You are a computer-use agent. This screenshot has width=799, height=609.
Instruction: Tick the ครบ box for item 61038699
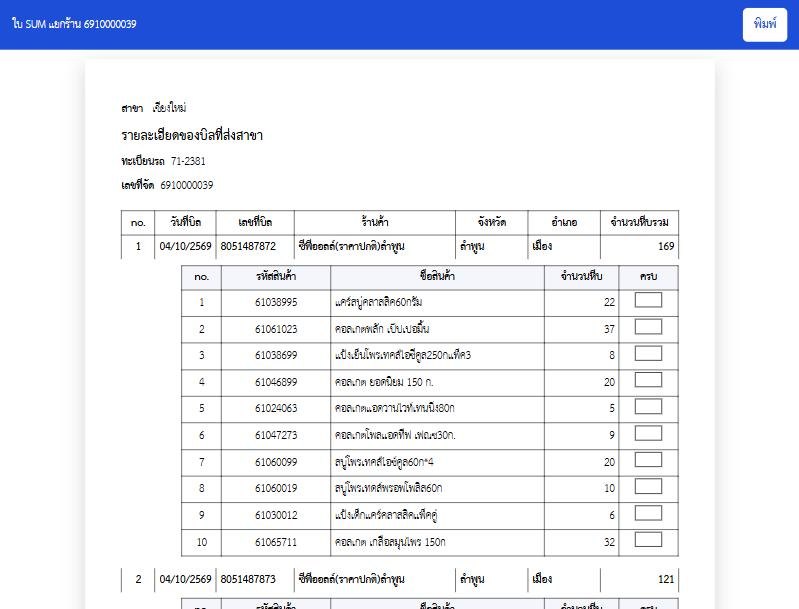(648, 353)
